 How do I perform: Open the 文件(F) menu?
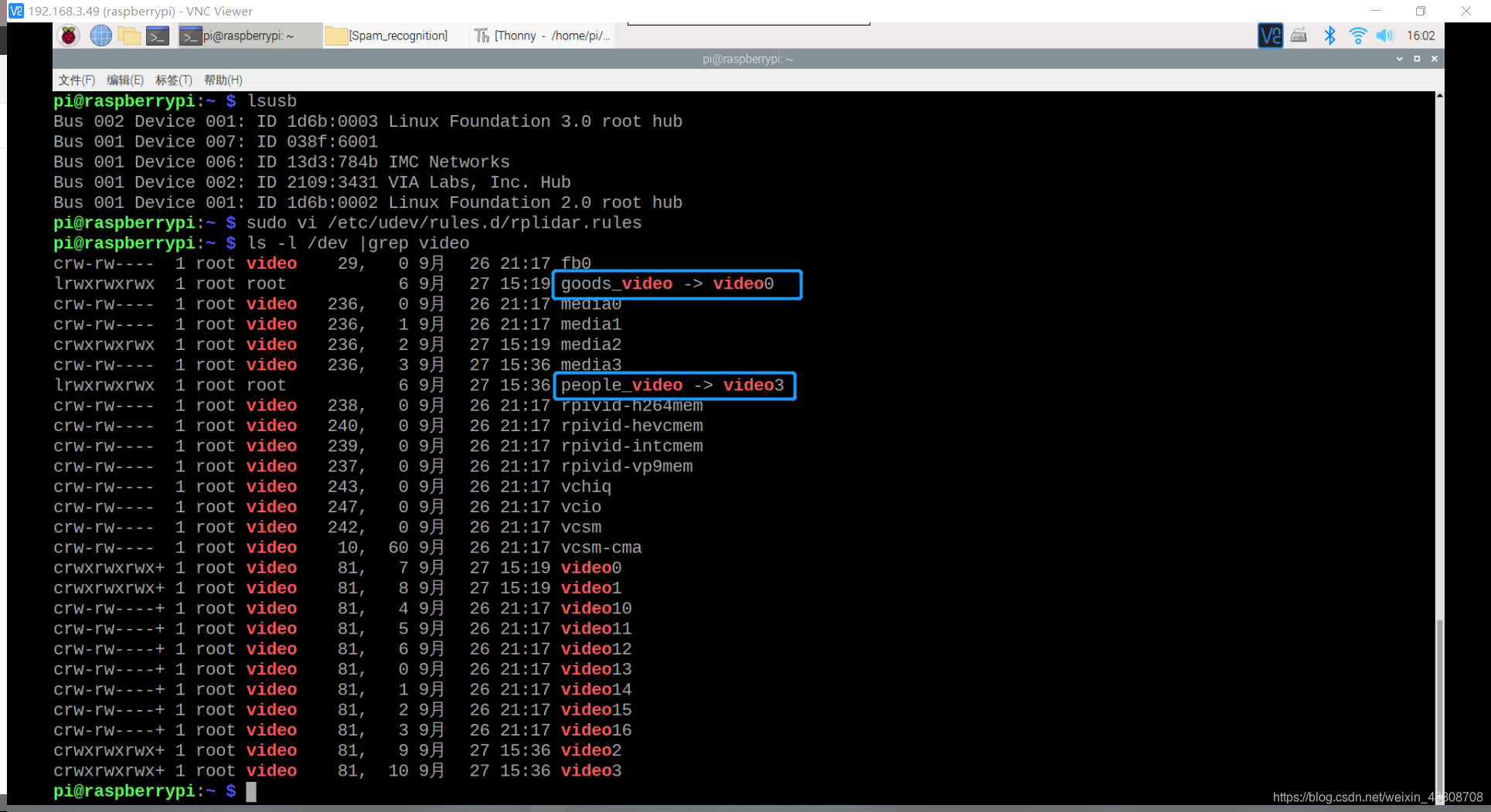(77, 80)
